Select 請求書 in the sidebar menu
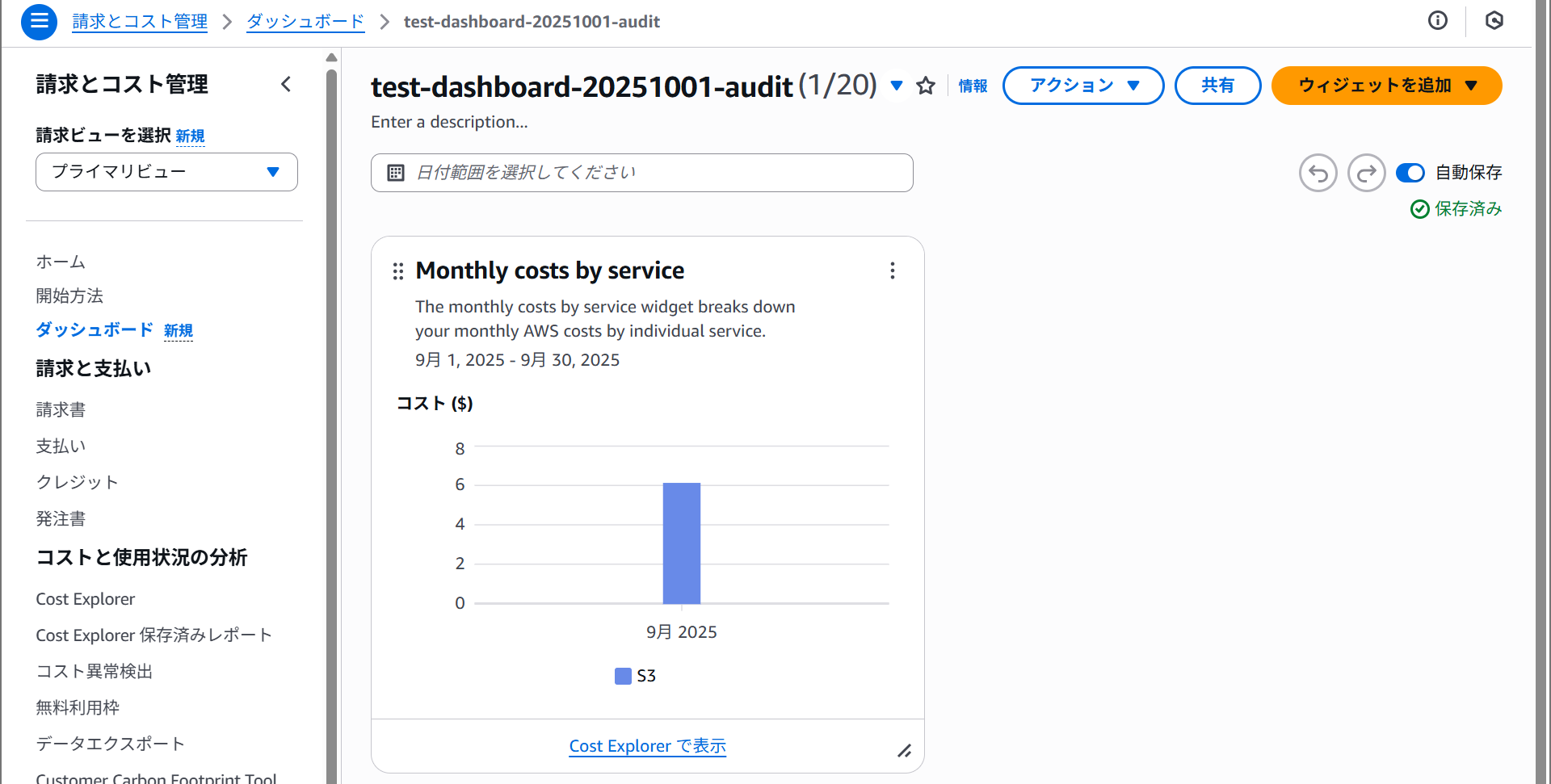Image resolution: width=1551 pixels, height=784 pixels. click(x=61, y=410)
